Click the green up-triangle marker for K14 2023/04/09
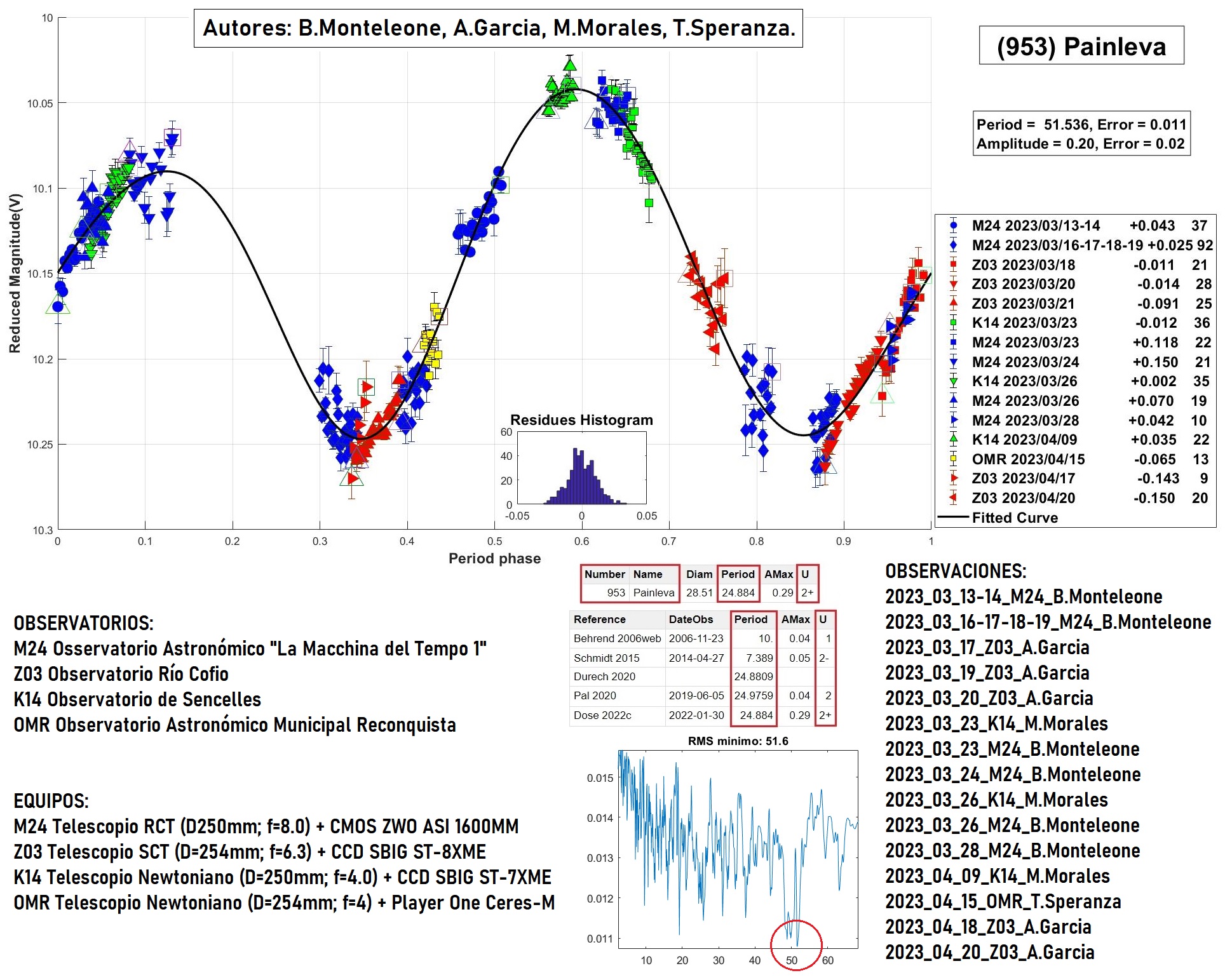 click(x=953, y=440)
